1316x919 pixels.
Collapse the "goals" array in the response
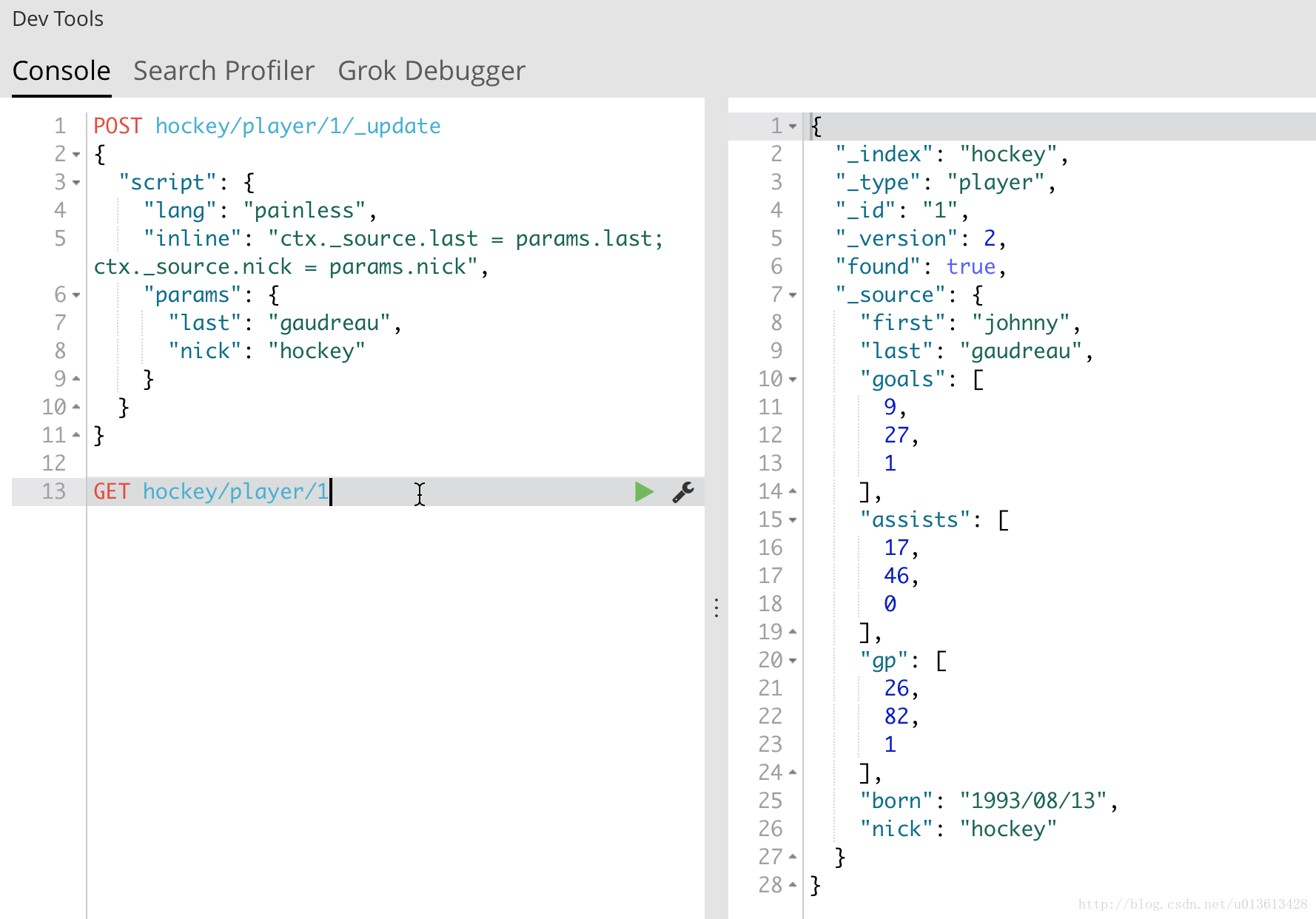click(793, 380)
